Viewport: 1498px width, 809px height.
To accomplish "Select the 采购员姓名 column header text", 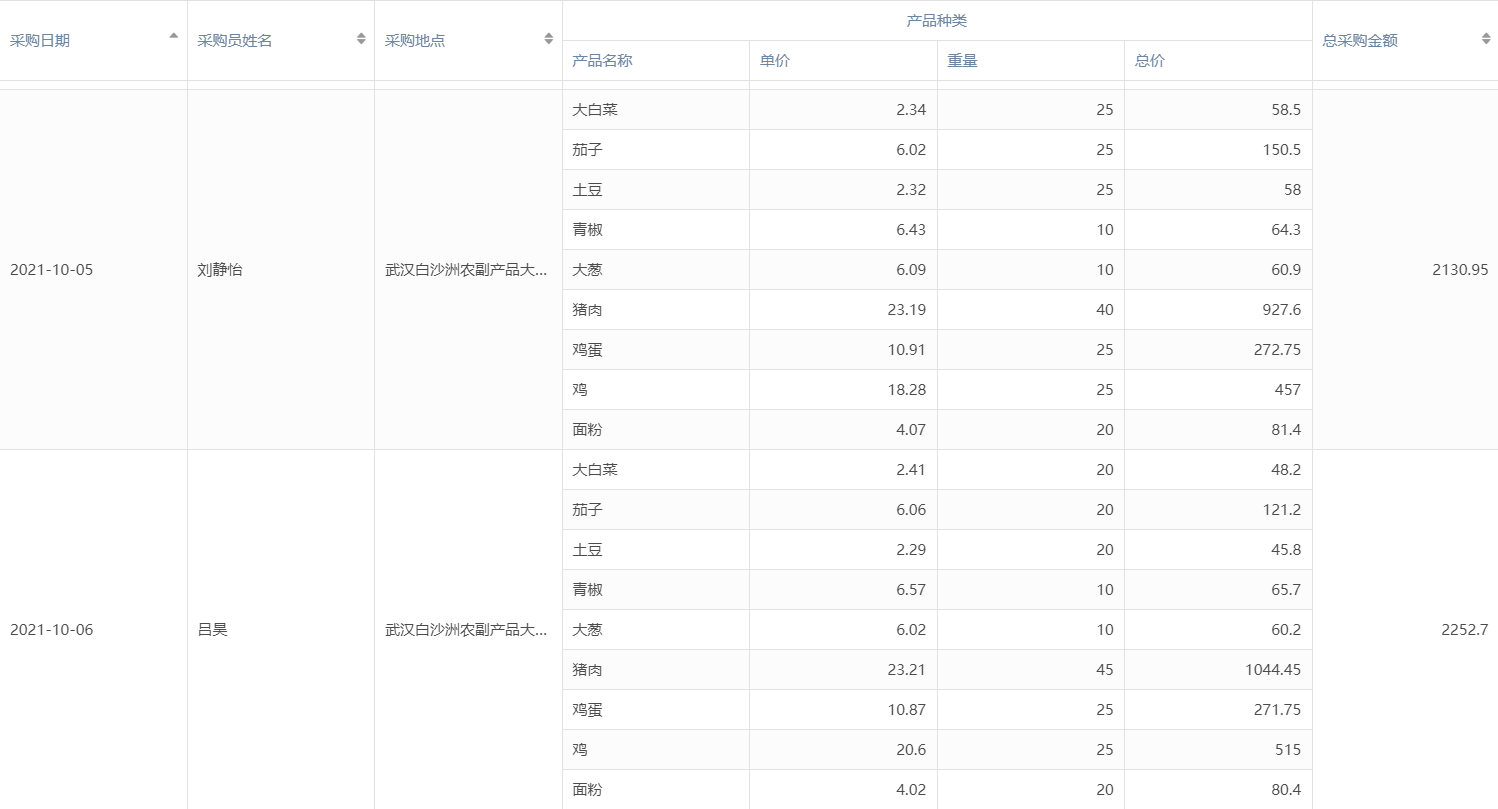I will (x=234, y=41).
